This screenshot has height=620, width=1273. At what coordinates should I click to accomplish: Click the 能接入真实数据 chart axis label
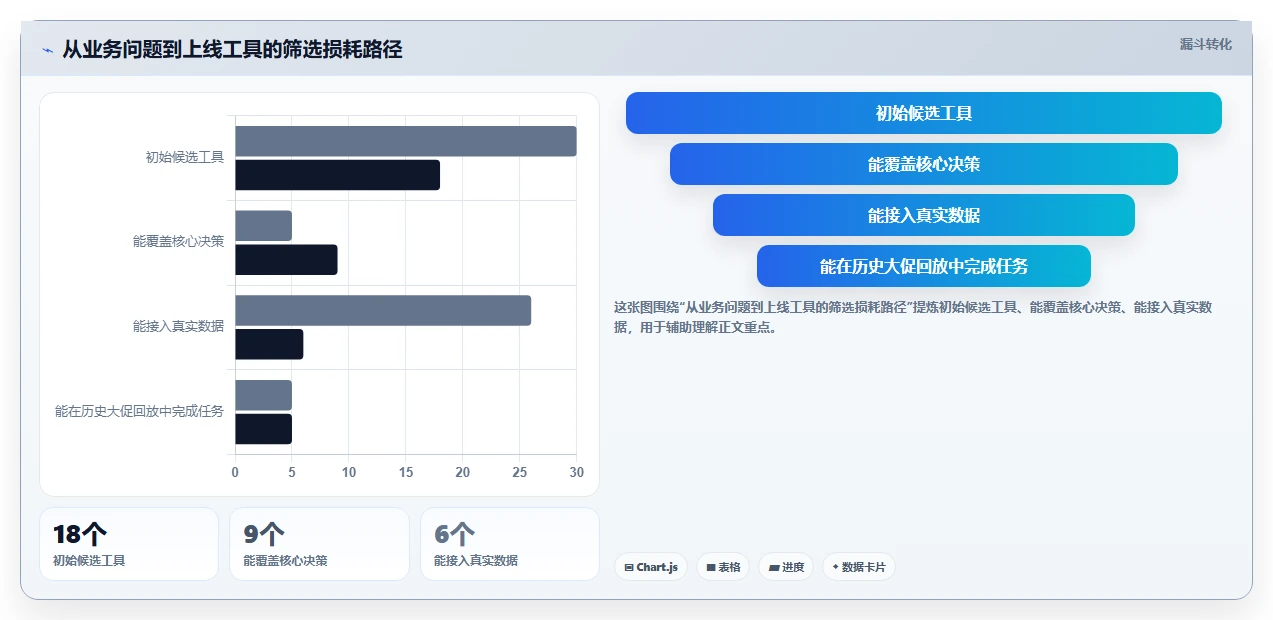(x=178, y=326)
